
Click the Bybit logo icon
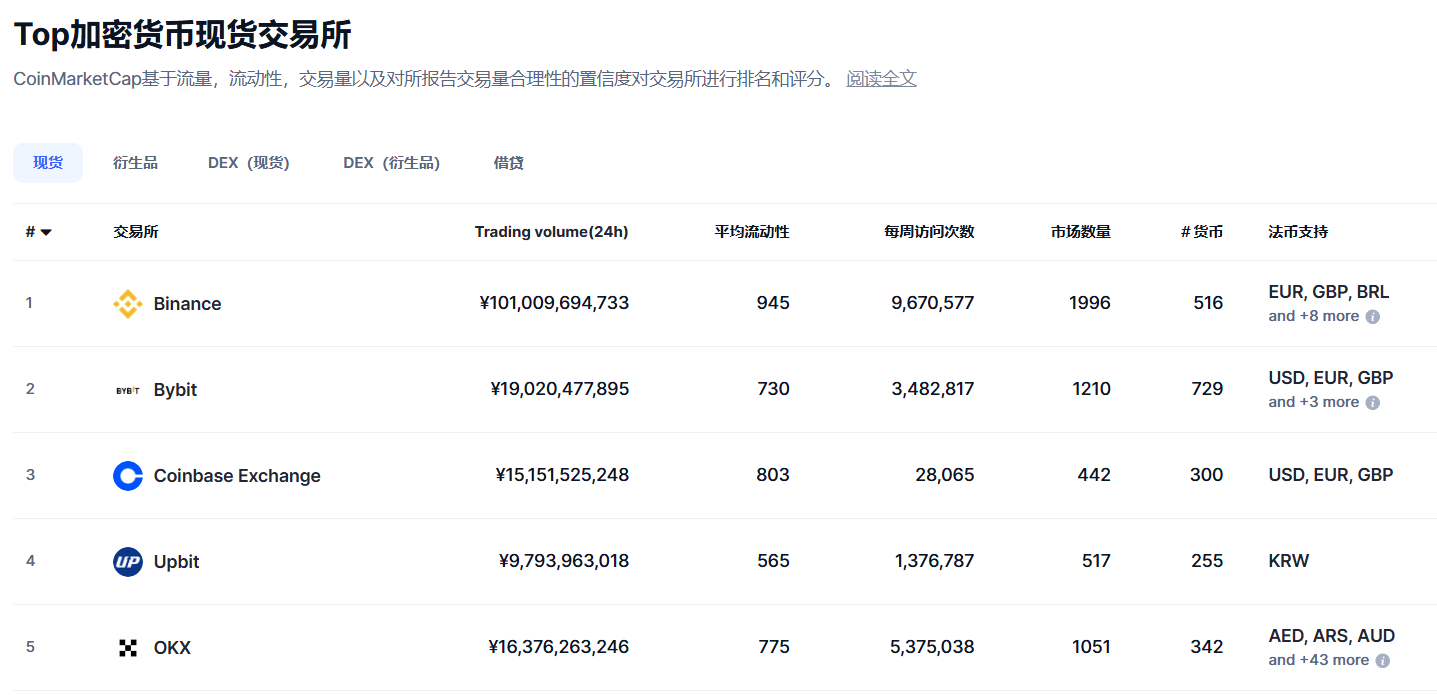(x=128, y=390)
